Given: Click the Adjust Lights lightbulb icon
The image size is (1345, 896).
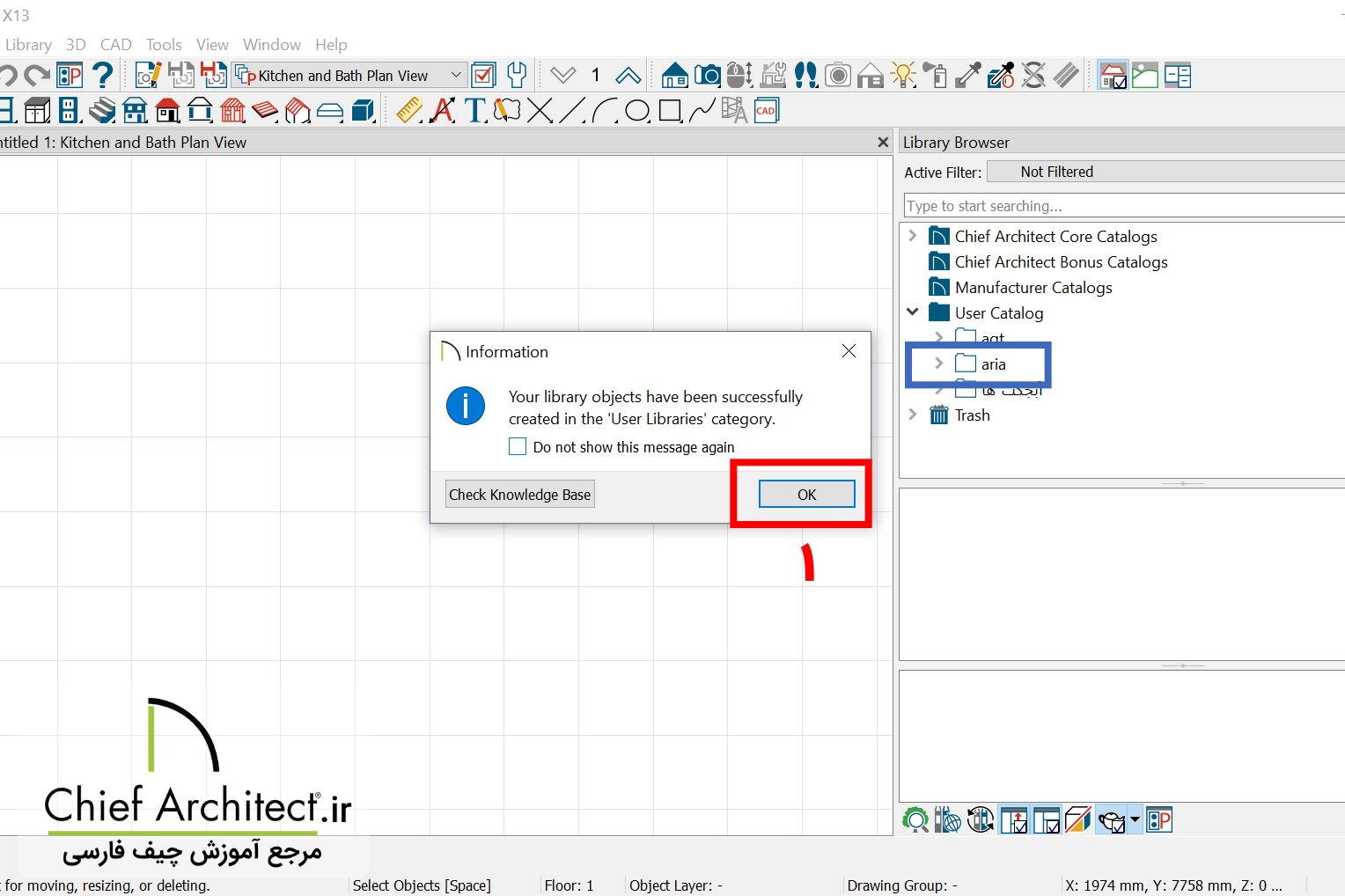Looking at the screenshot, I should 903,75.
